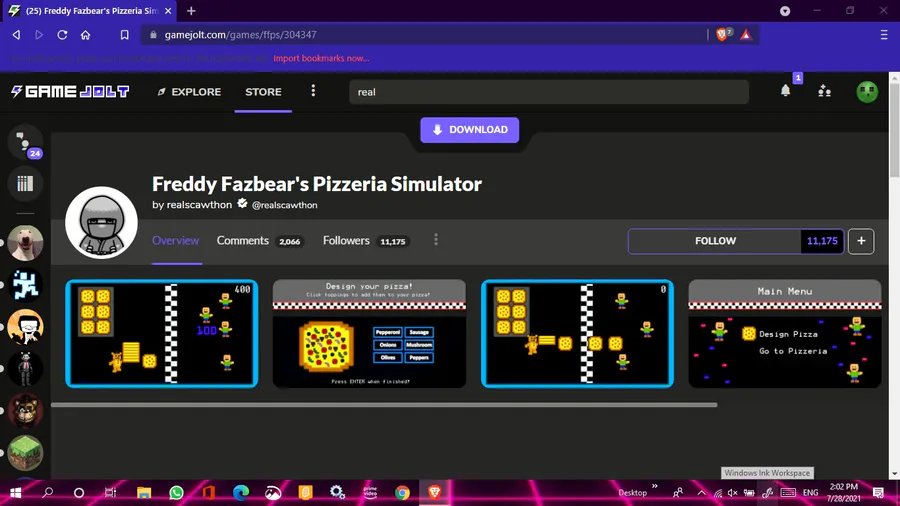
Task: Open WhatsApp from the taskbar
Action: pyautogui.click(x=176, y=493)
